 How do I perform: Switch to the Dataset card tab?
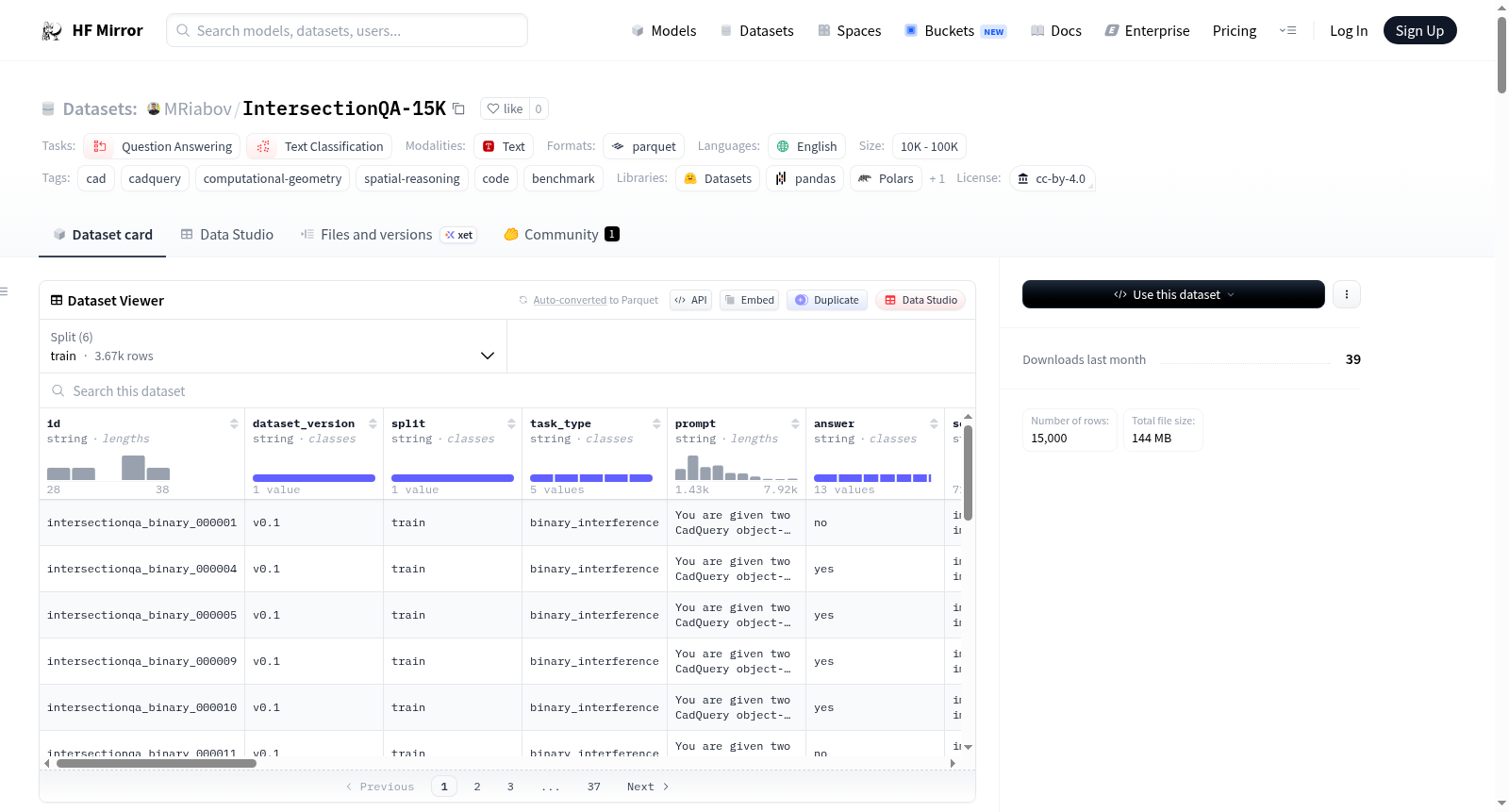[x=102, y=235]
